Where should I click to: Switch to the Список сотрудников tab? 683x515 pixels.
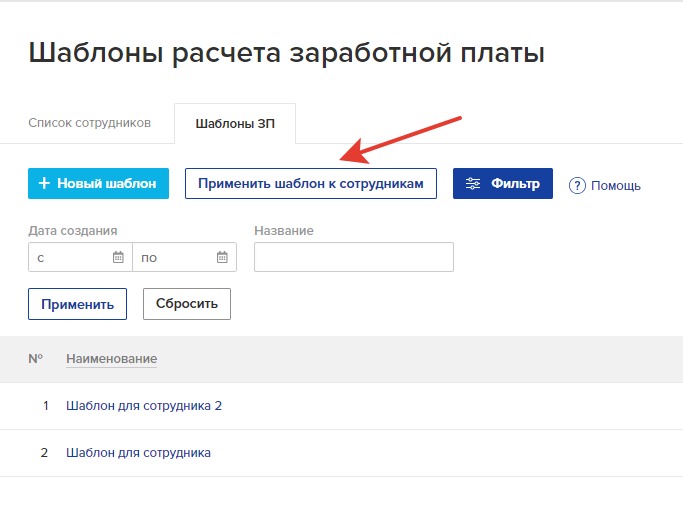(x=89, y=123)
